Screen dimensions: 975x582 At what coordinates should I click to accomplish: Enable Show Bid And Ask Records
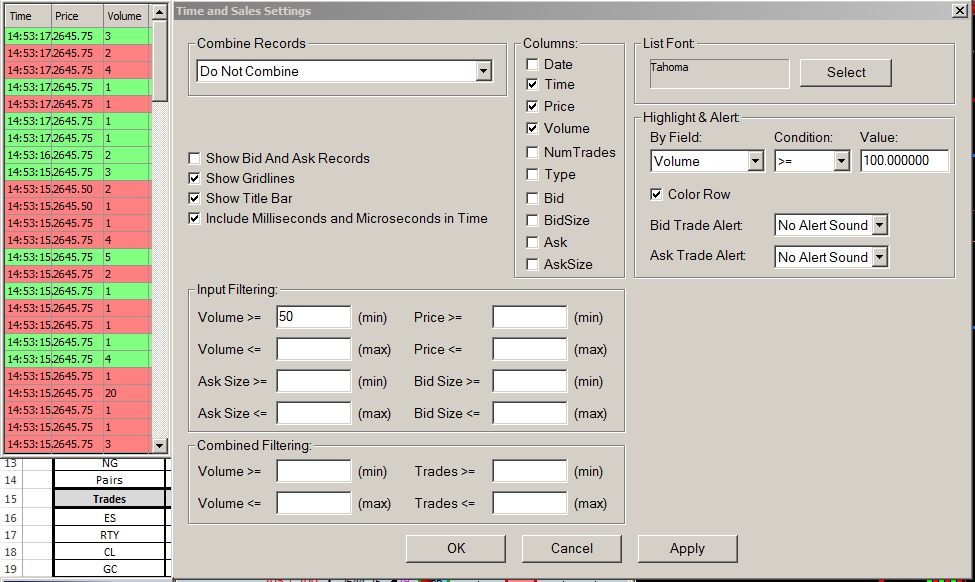(x=193, y=158)
